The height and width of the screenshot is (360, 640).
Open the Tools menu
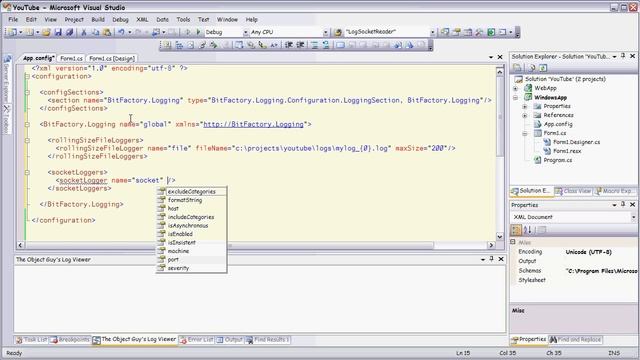pyautogui.click(x=183, y=19)
